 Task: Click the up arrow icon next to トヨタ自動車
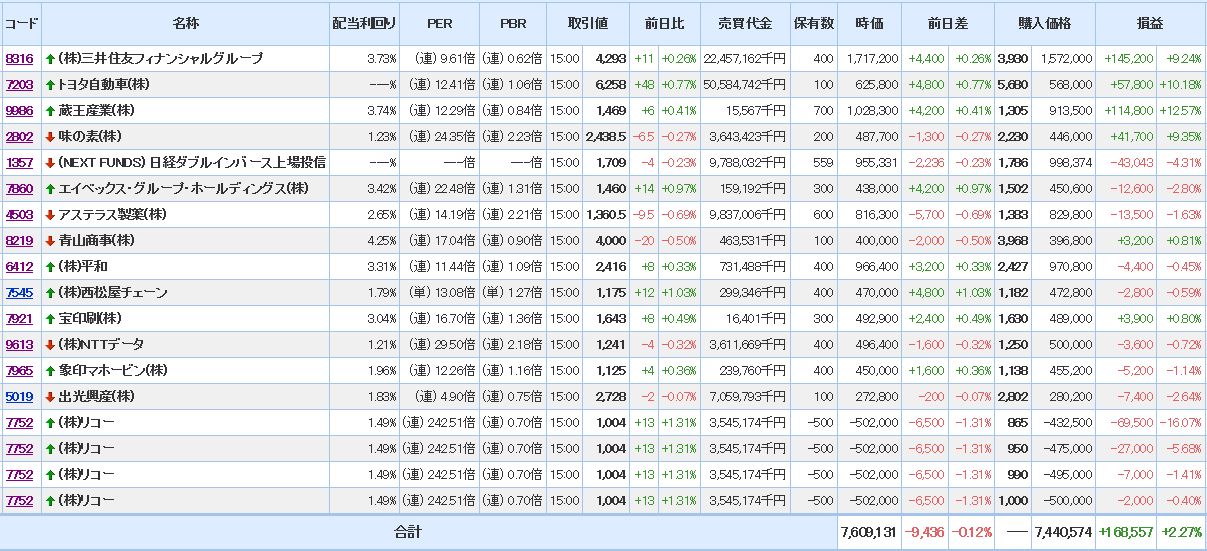click(50, 85)
